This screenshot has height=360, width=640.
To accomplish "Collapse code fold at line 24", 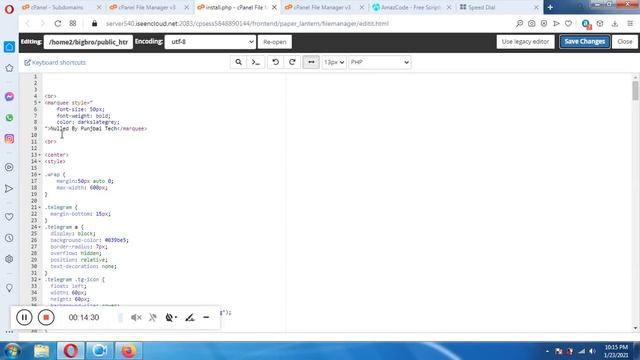I will (40, 227).
